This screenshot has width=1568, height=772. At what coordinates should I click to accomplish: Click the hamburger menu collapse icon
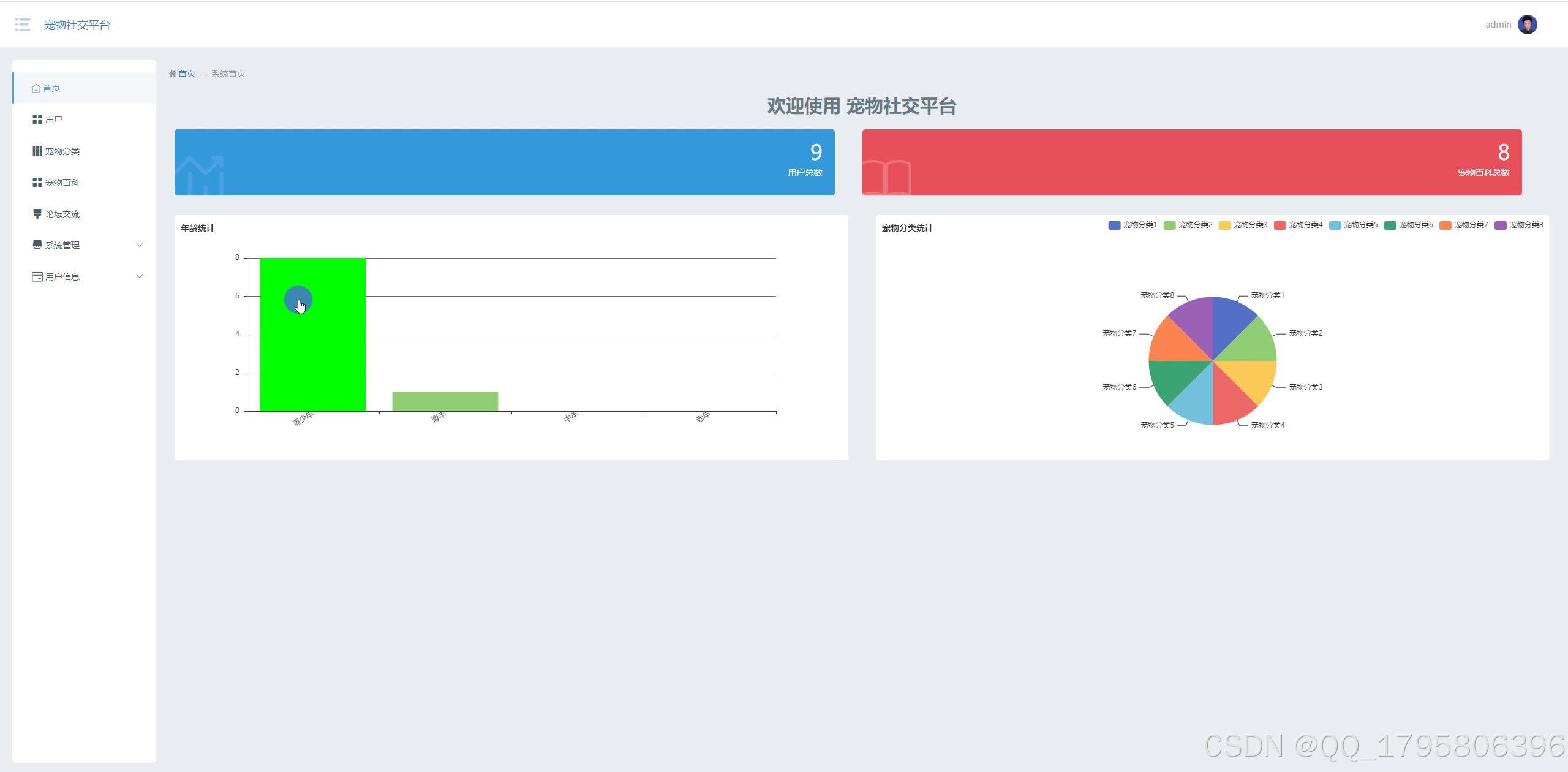click(x=23, y=25)
